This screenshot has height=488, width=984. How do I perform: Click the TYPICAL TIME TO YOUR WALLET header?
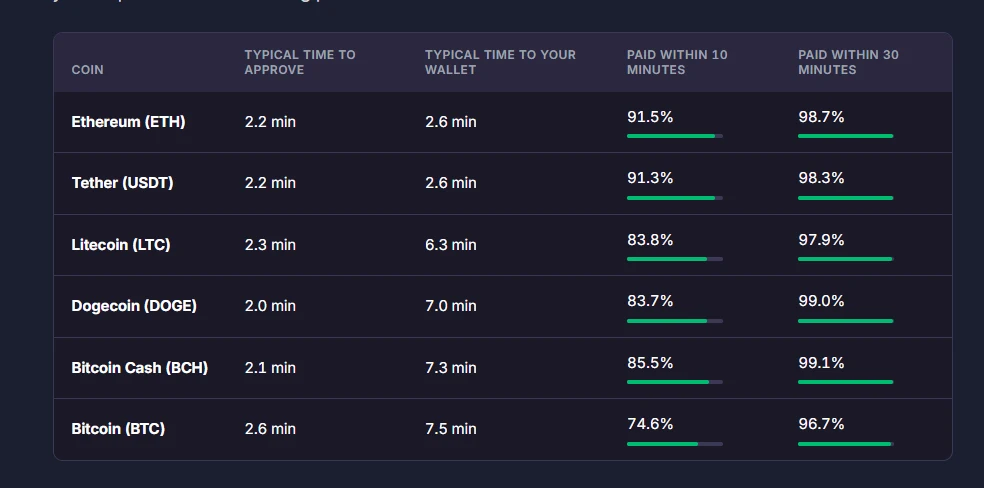500,62
